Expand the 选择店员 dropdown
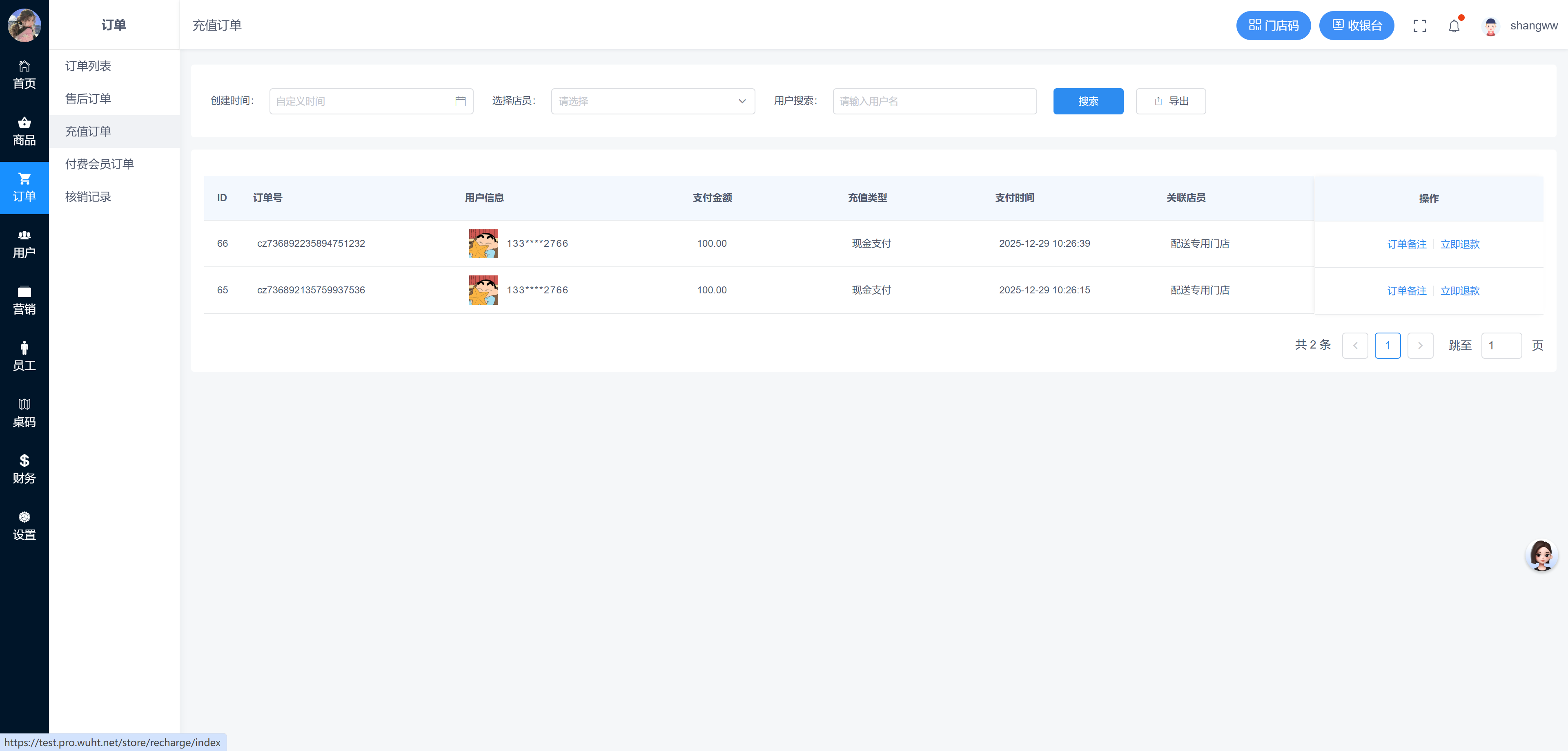The image size is (1568, 751). point(653,101)
